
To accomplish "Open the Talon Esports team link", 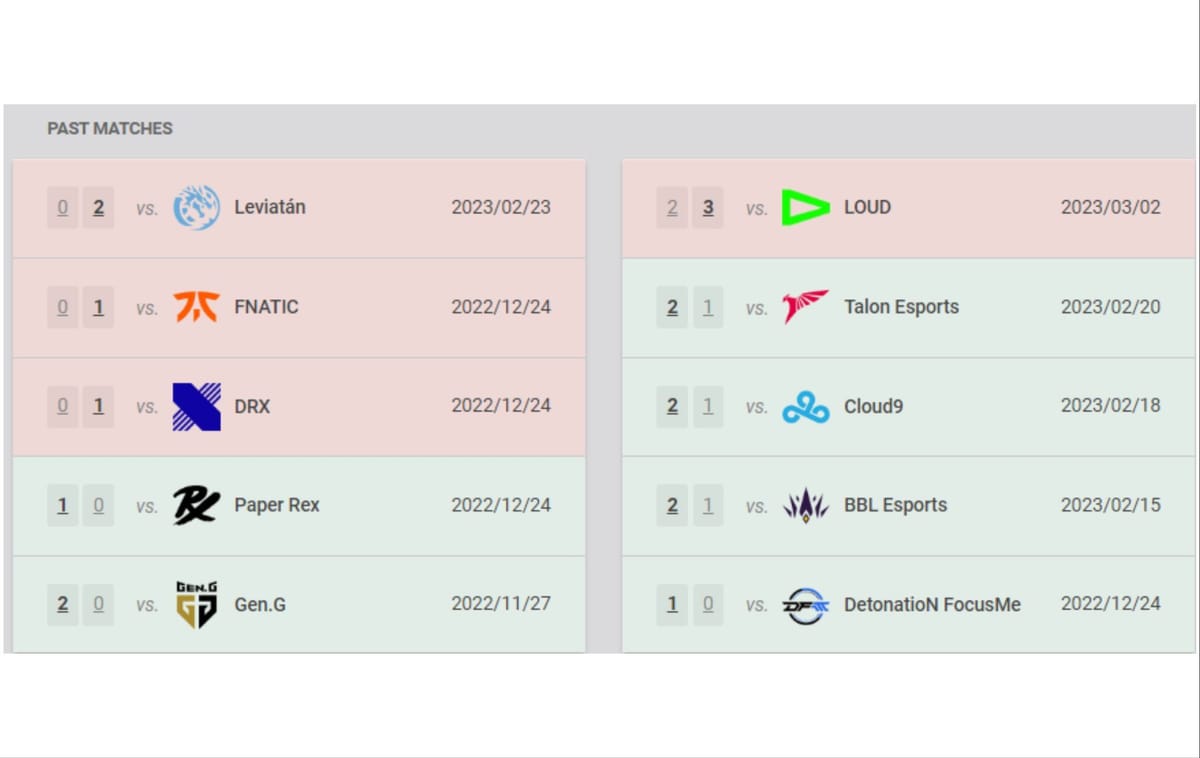I will tap(901, 306).
